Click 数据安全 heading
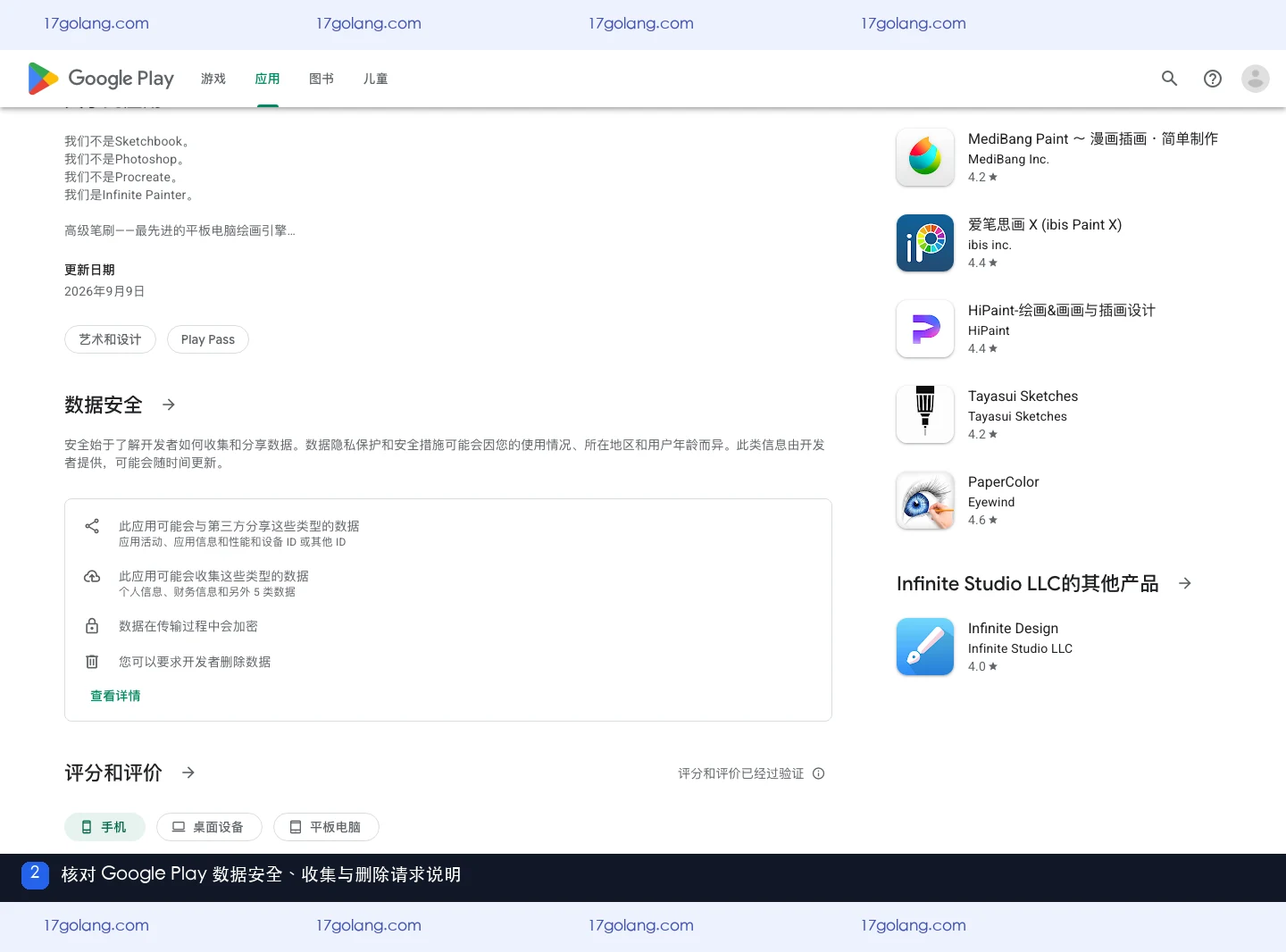Viewport: 1286px width, 952px height. point(104,405)
